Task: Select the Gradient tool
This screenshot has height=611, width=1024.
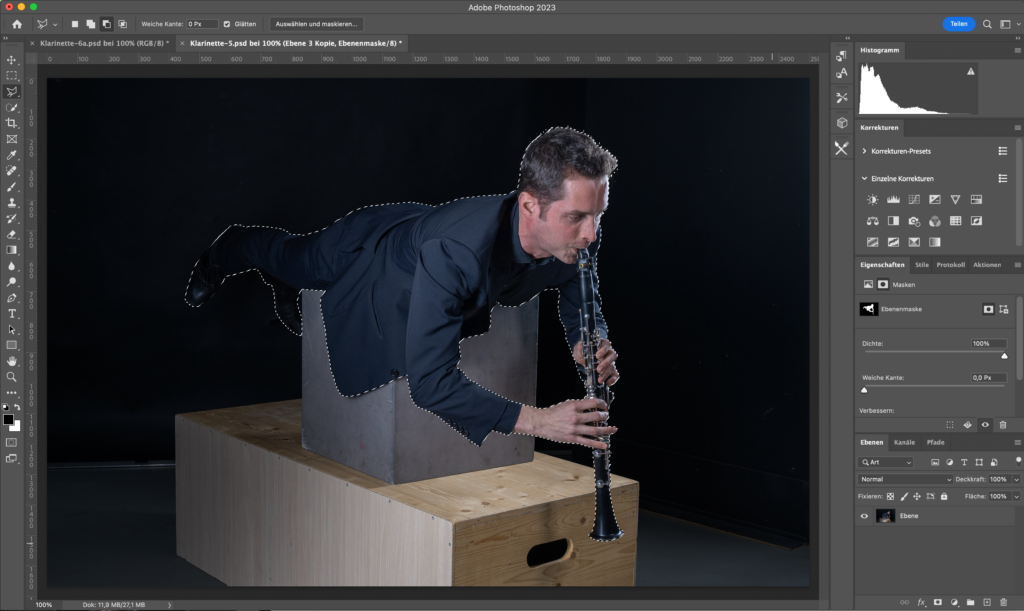Action: click(x=12, y=250)
